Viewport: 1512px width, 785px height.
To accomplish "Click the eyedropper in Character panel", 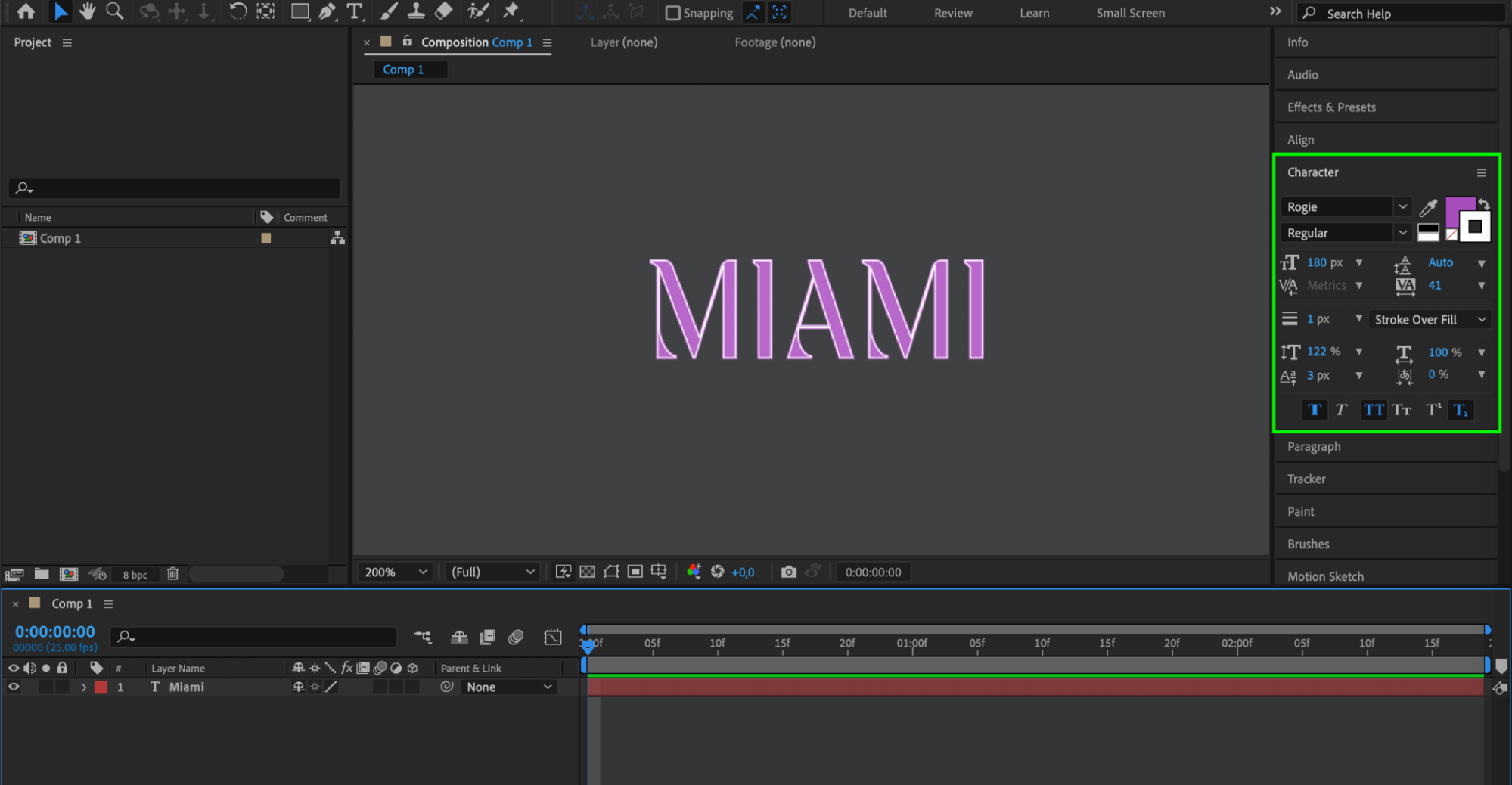I will (1428, 207).
